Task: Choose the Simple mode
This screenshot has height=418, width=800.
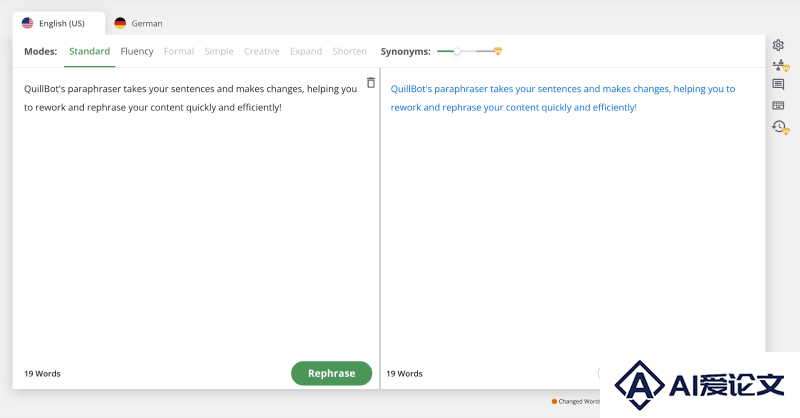Action: [x=219, y=51]
